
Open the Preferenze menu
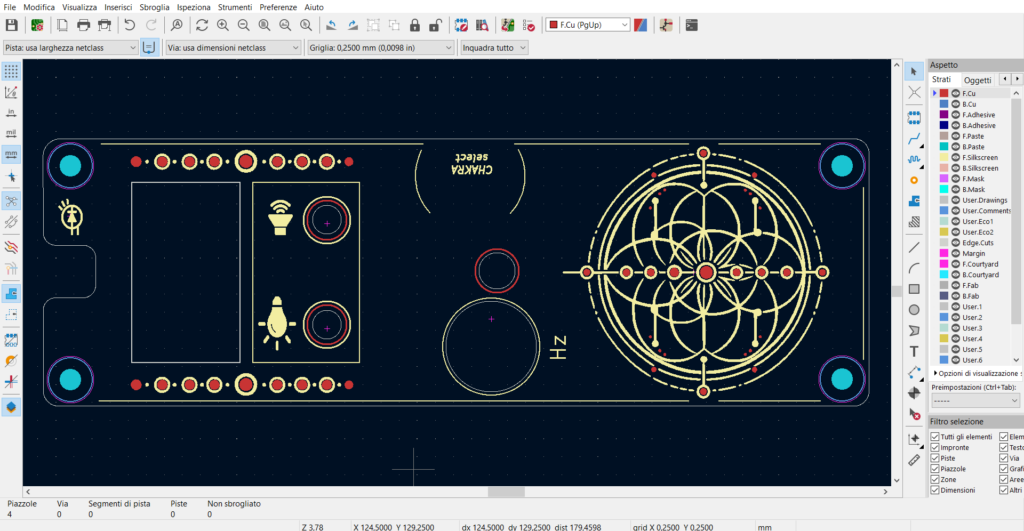pyautogui.click(x=278, y=7)
